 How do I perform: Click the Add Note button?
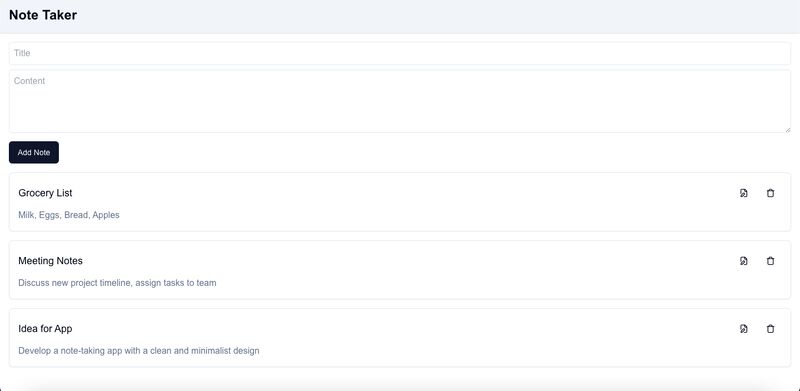34,153
